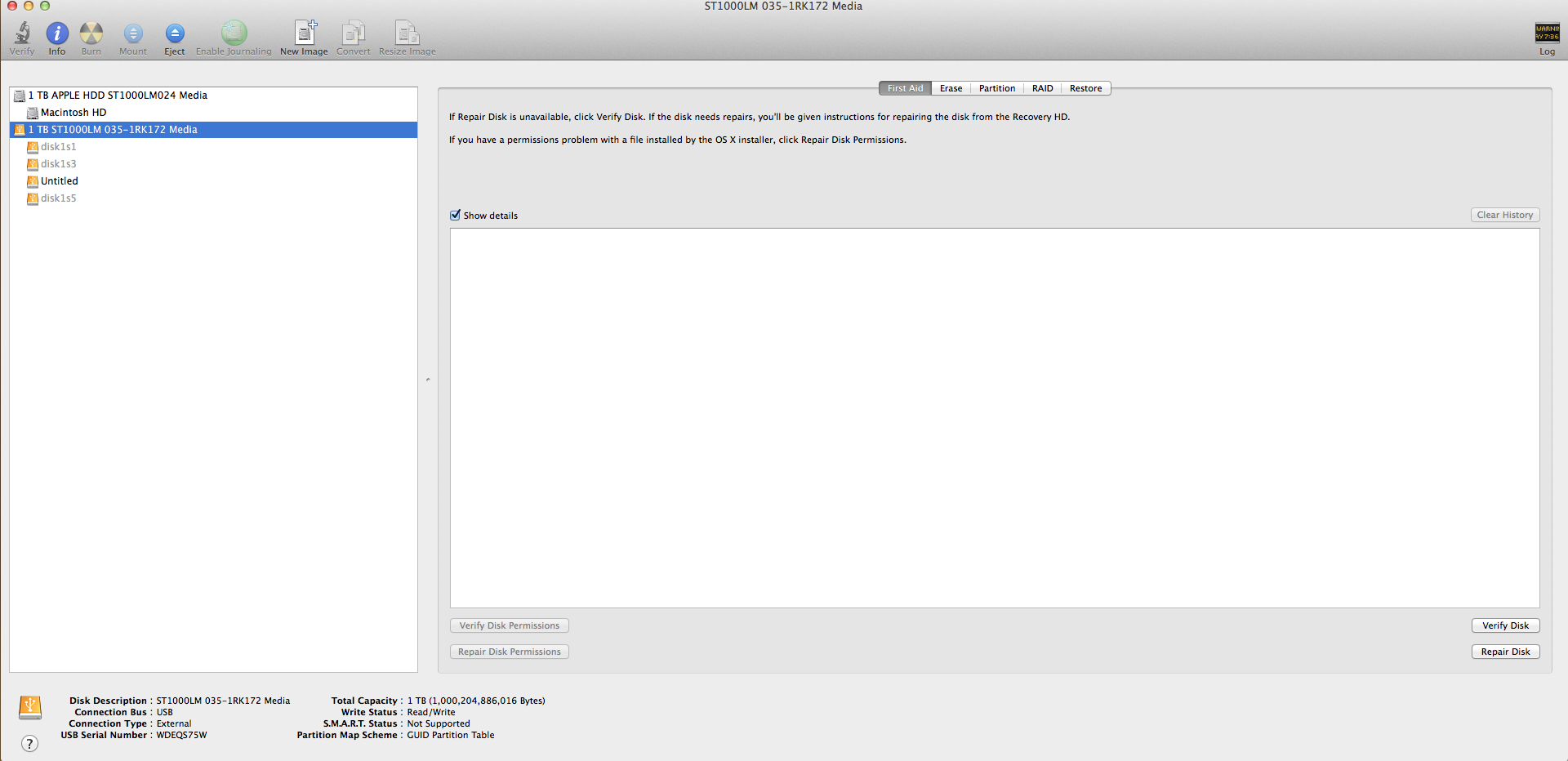Eject the selected disk via toolbar
Screen dimensions: 1568x761
(175, 33)
